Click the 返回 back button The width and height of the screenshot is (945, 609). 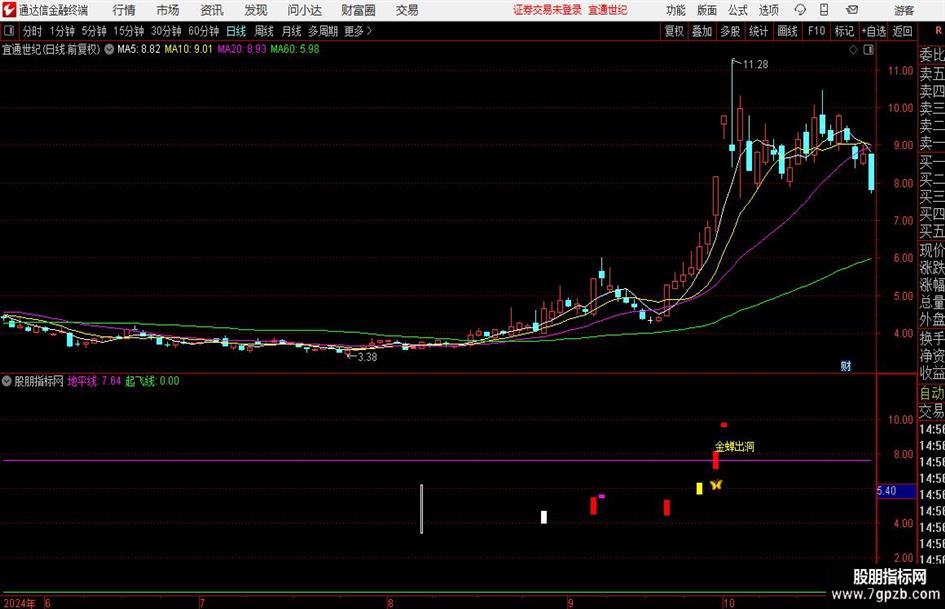point(902,31)
